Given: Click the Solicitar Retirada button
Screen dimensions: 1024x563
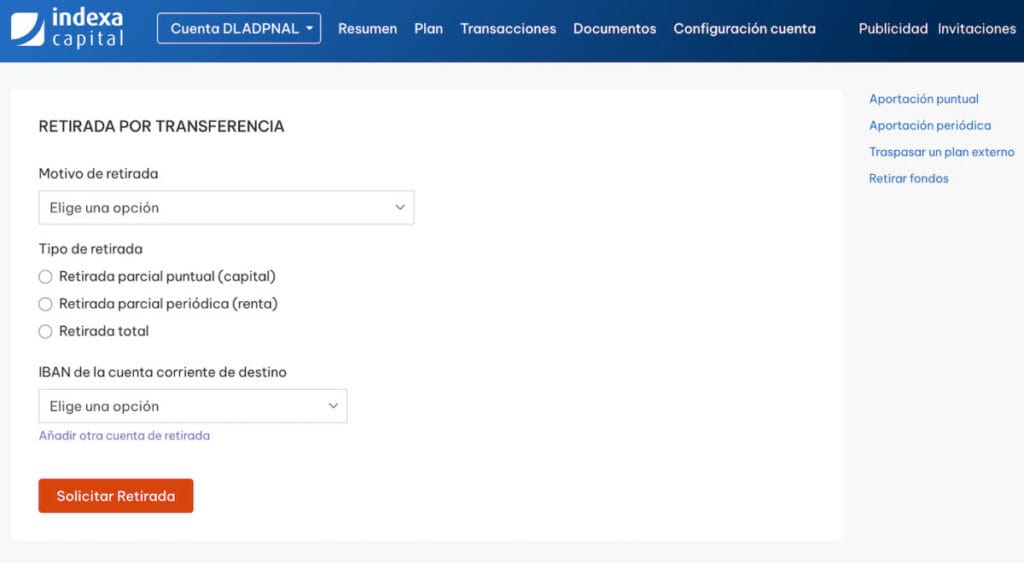Looking at the screenshot, I should point(116,496).
